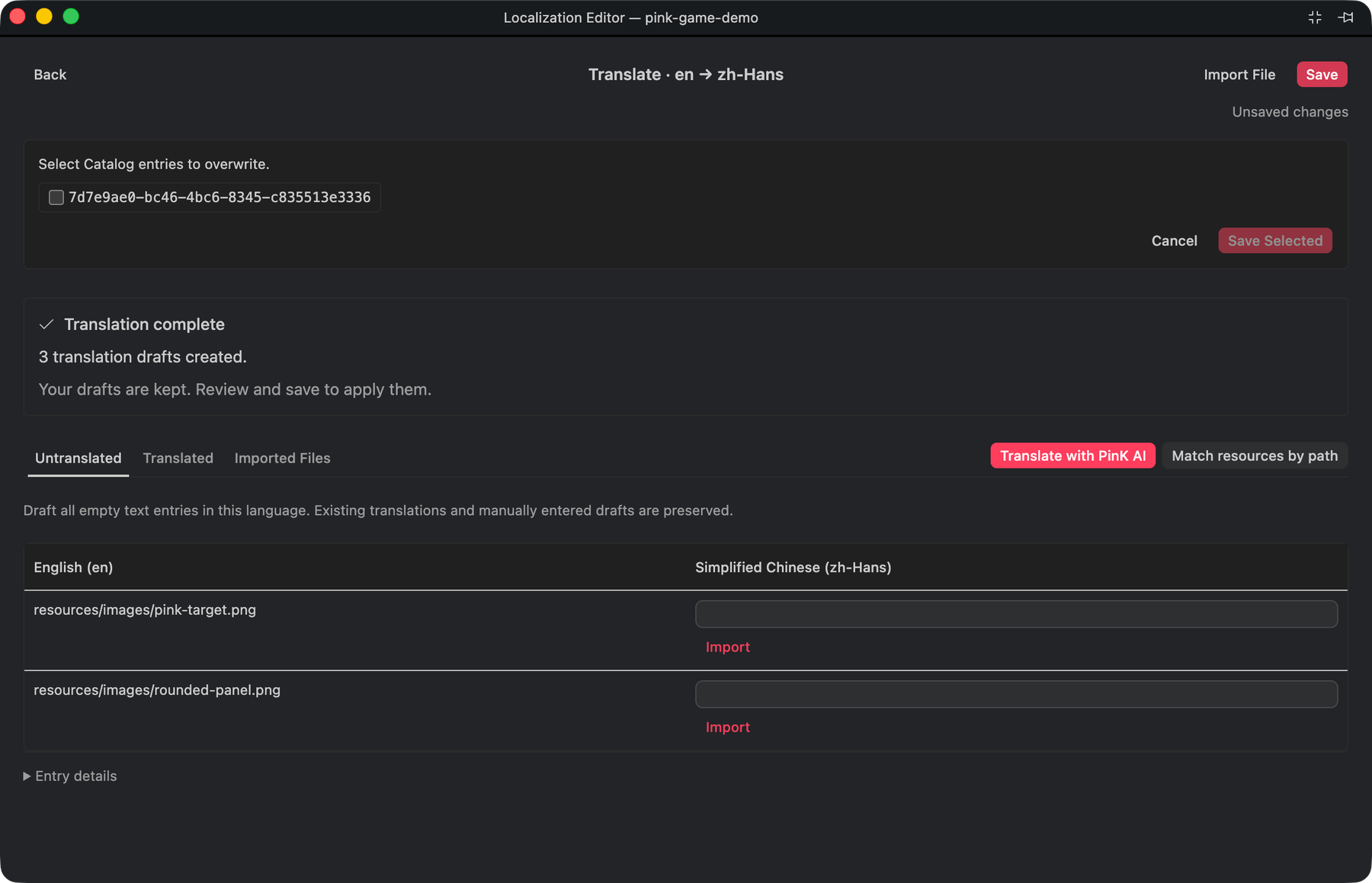1372x883 pixels.
Task: Click the pin window icon in title bar
Action: [x=1345, y=18]
